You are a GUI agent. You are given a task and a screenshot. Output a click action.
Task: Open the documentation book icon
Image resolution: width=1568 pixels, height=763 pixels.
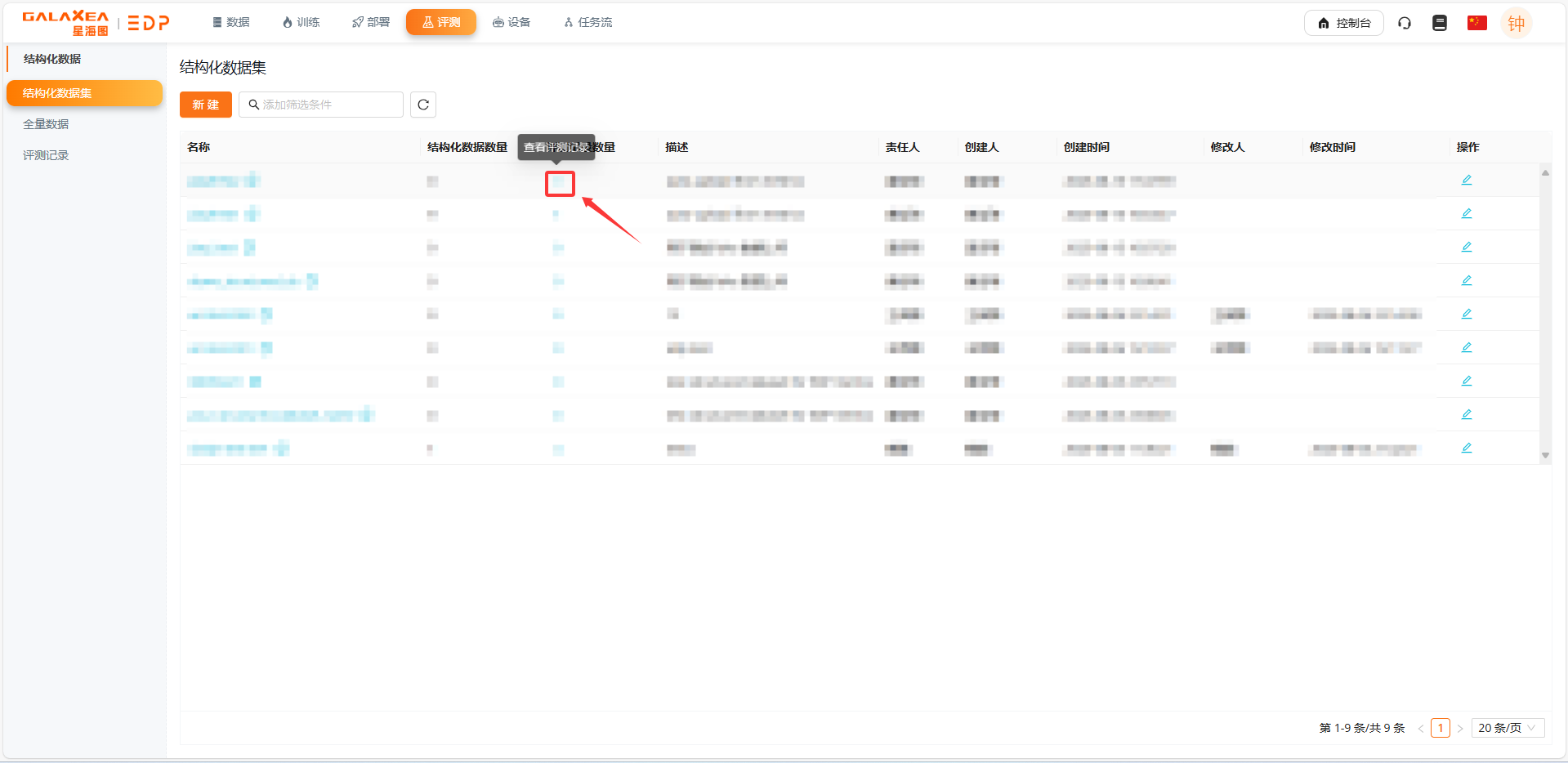click(1440, 23)
